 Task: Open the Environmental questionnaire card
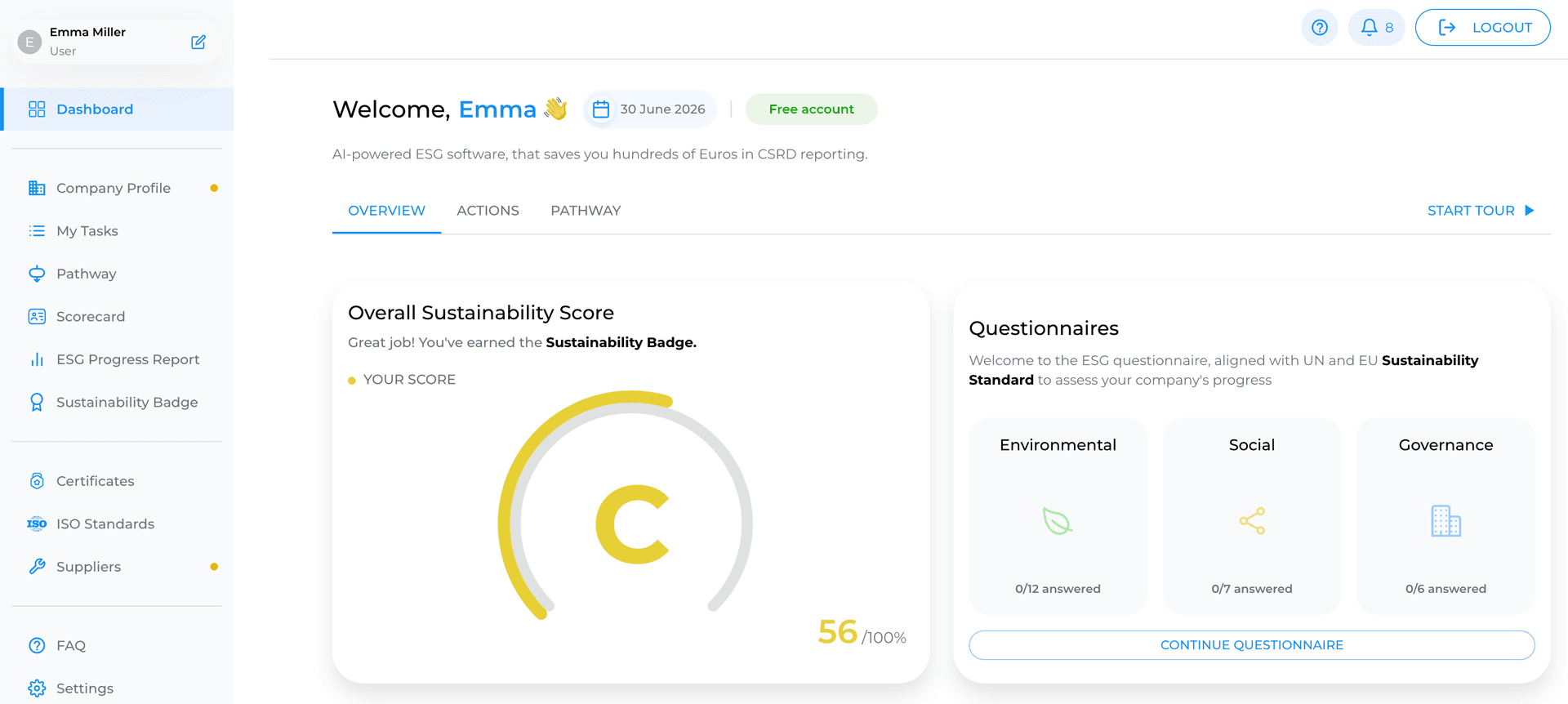pos(1058,516)
